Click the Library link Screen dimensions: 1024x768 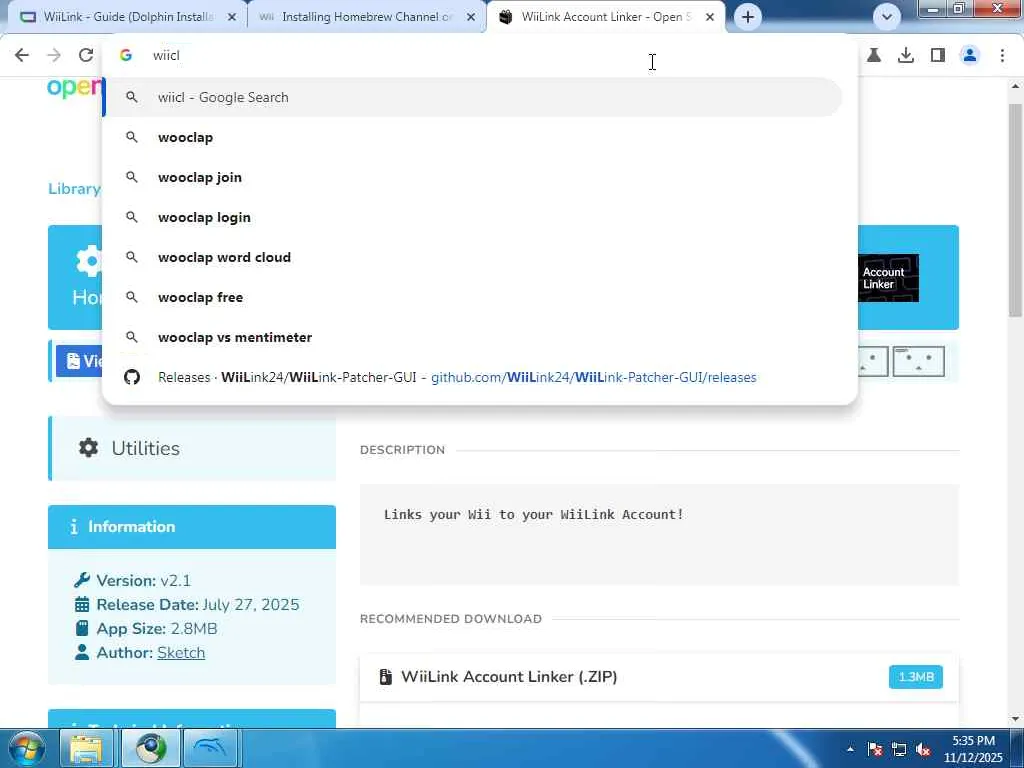click(74, 189)
